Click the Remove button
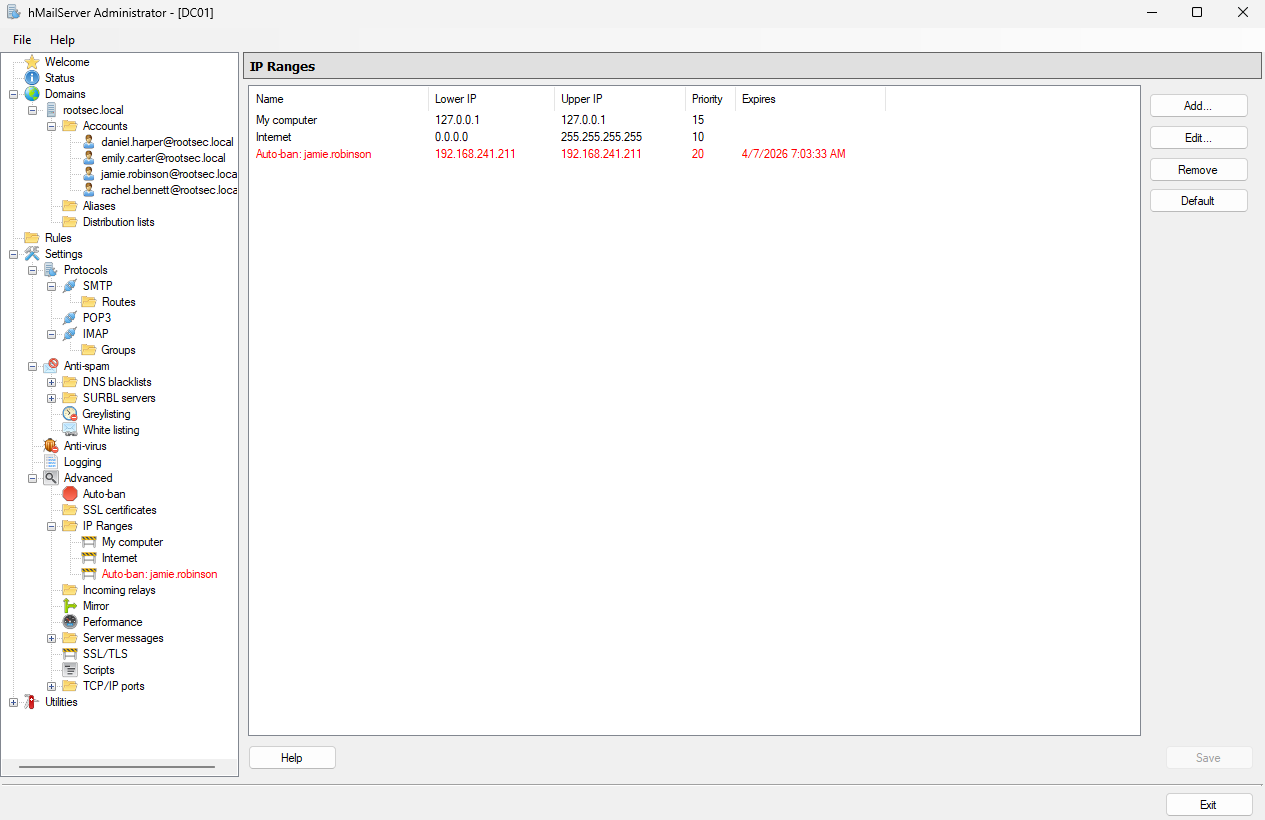1265x820 pixels. pyautogui.click(x=1198, y=170)
